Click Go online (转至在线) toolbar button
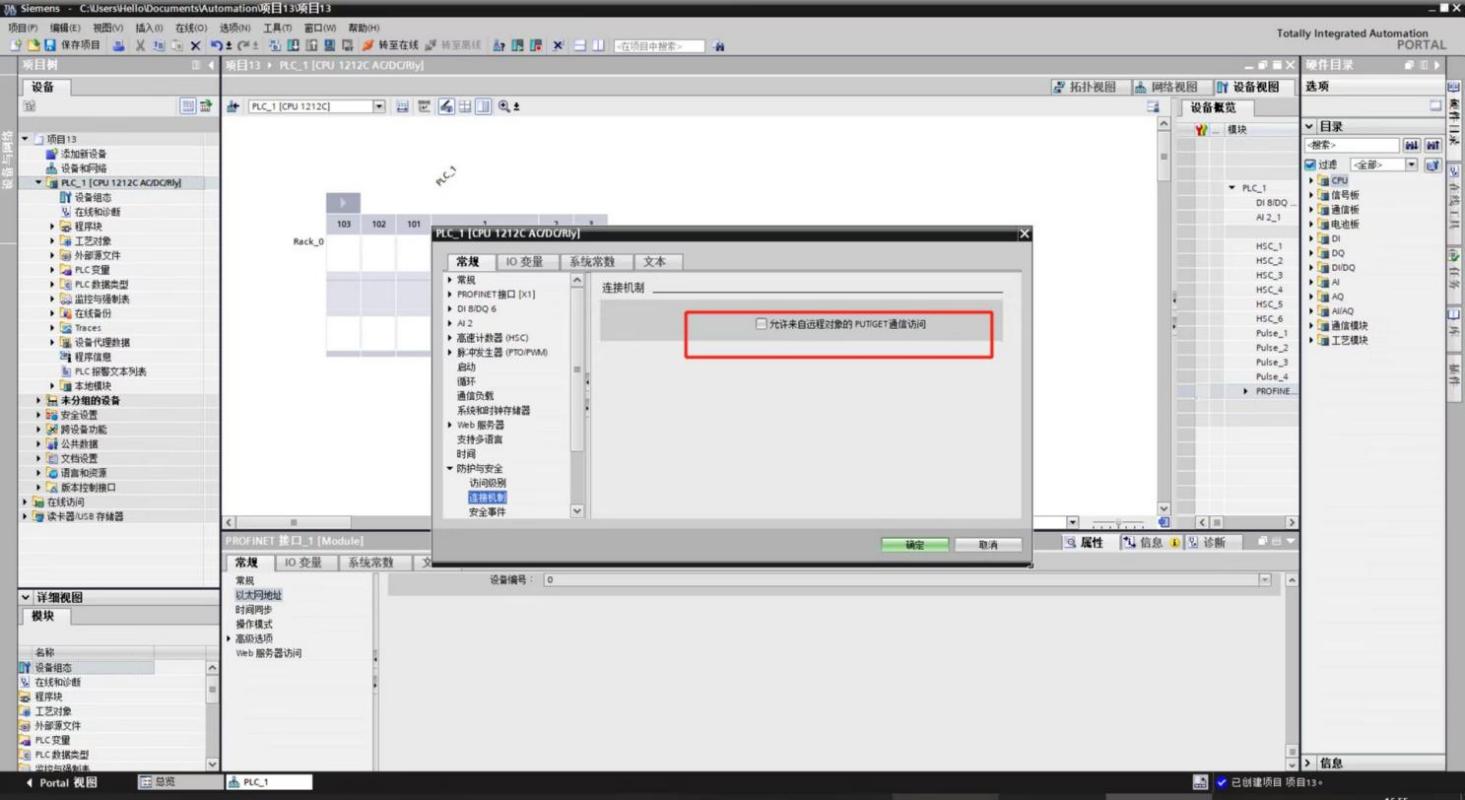Screen dimensions: 1465x800 pos(390,45)
